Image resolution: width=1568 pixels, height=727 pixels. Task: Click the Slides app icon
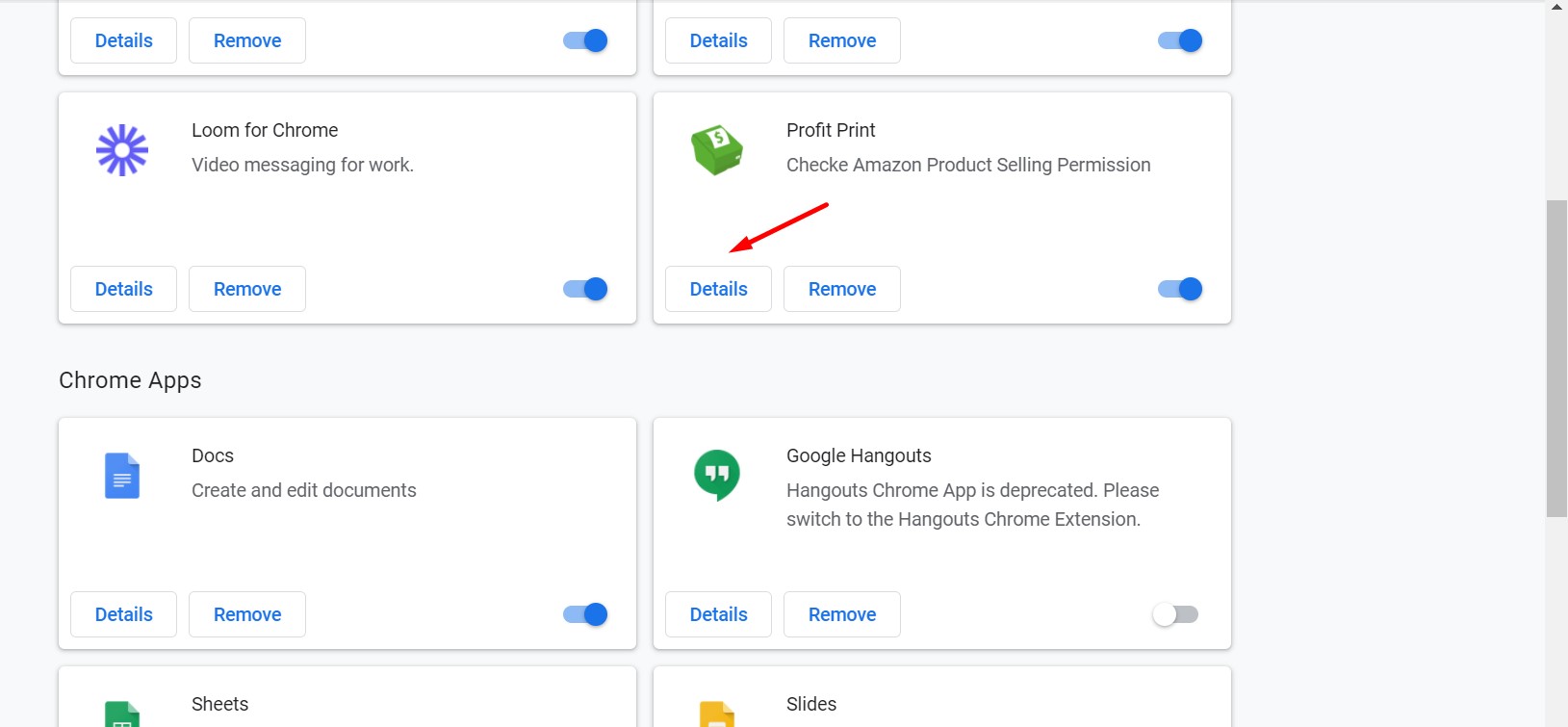[x=717, y=714]
